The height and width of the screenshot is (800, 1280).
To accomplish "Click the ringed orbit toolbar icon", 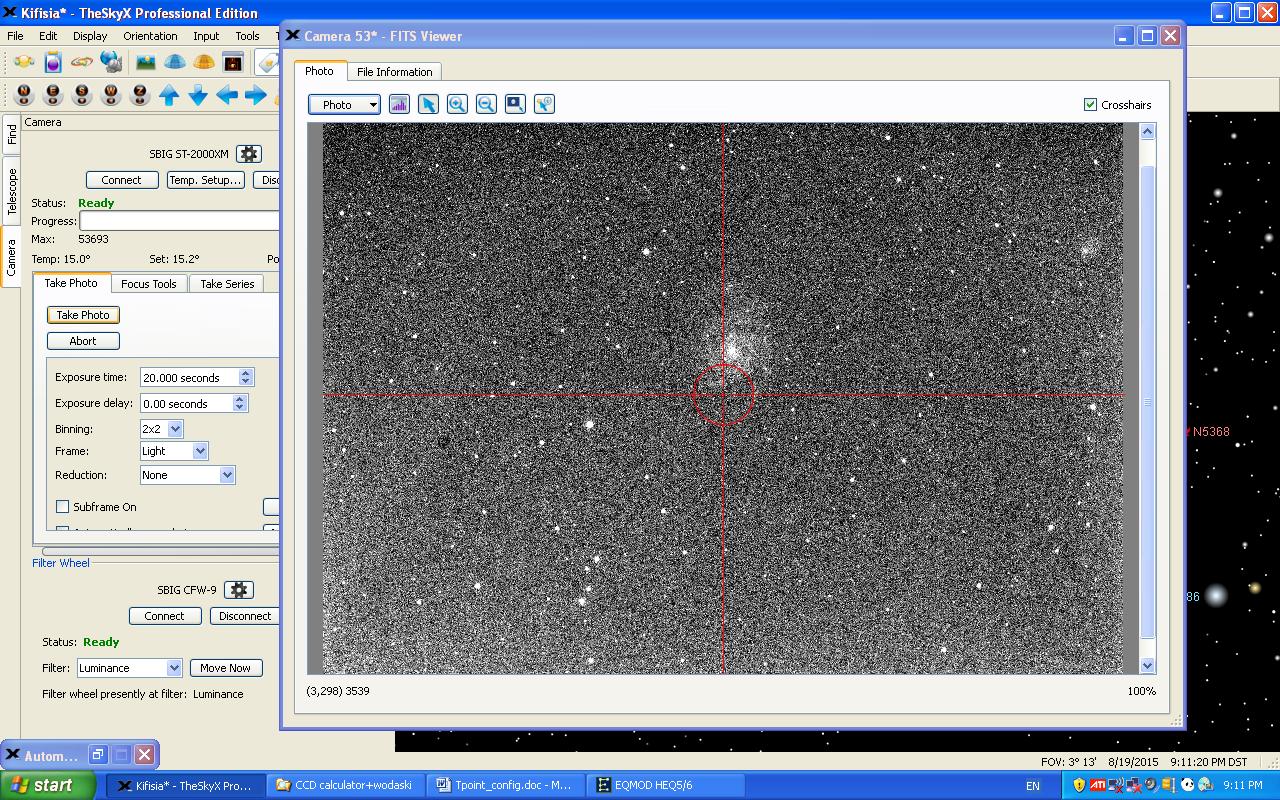I will pos(82,62).
